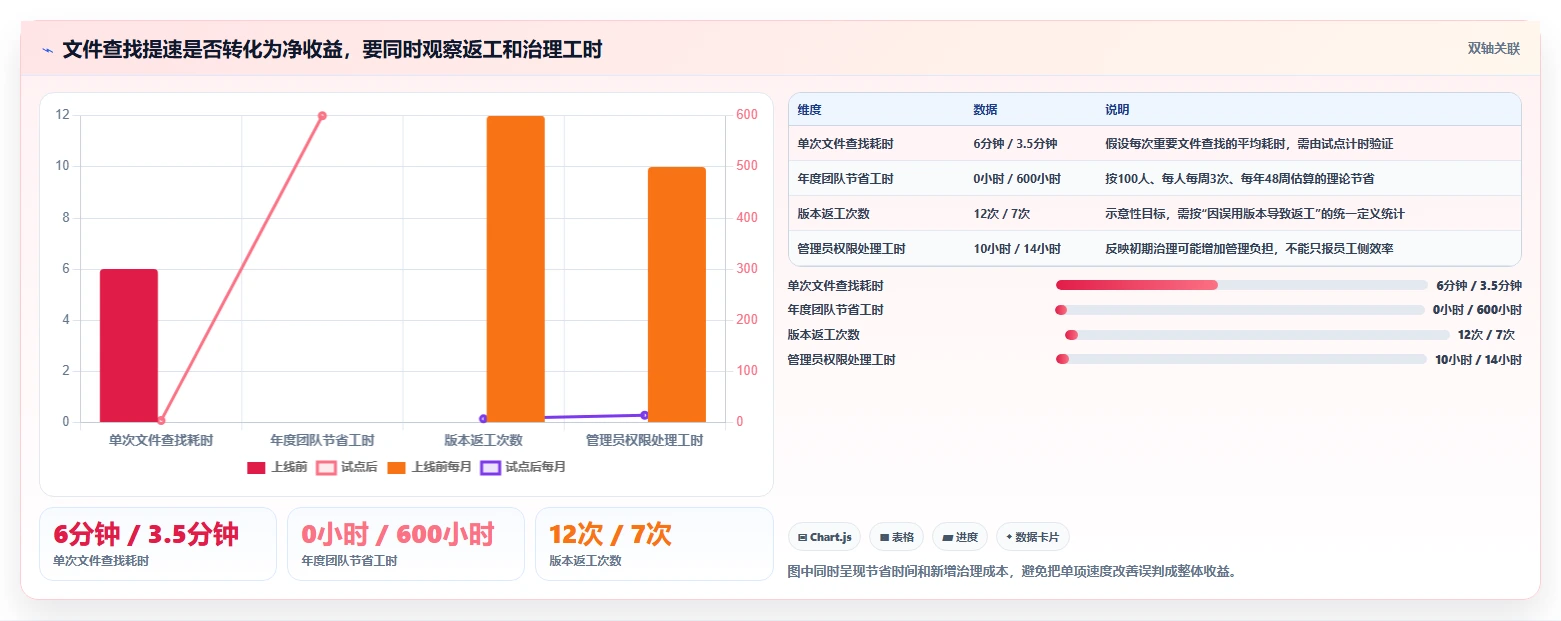
Task: Click the purple point above 版本返工次数 label
Action: 483,419
